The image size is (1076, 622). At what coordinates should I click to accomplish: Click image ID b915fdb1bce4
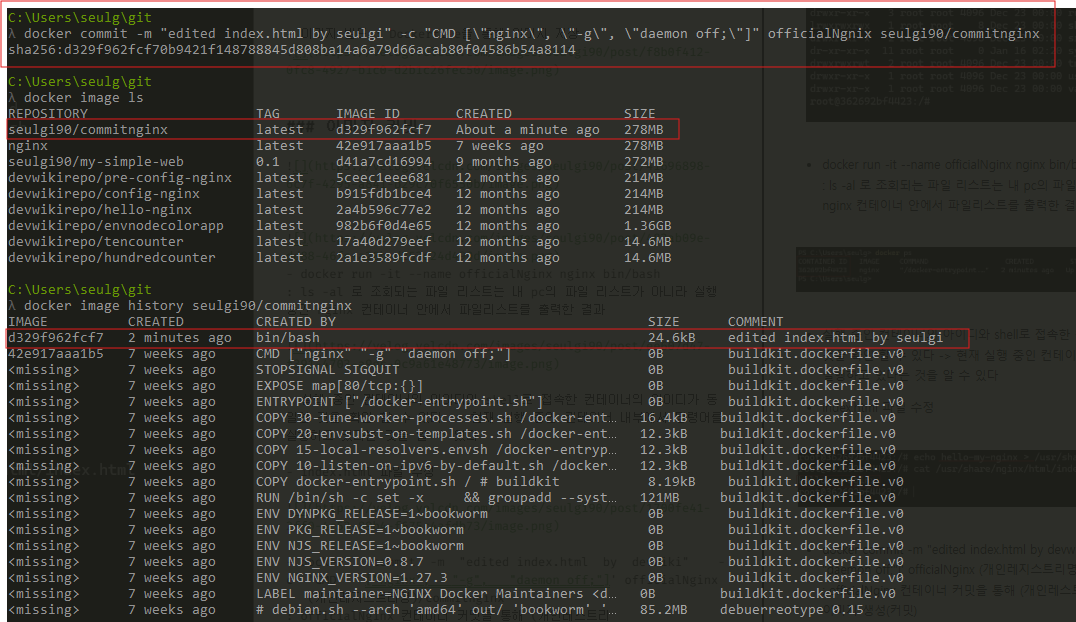384,194
